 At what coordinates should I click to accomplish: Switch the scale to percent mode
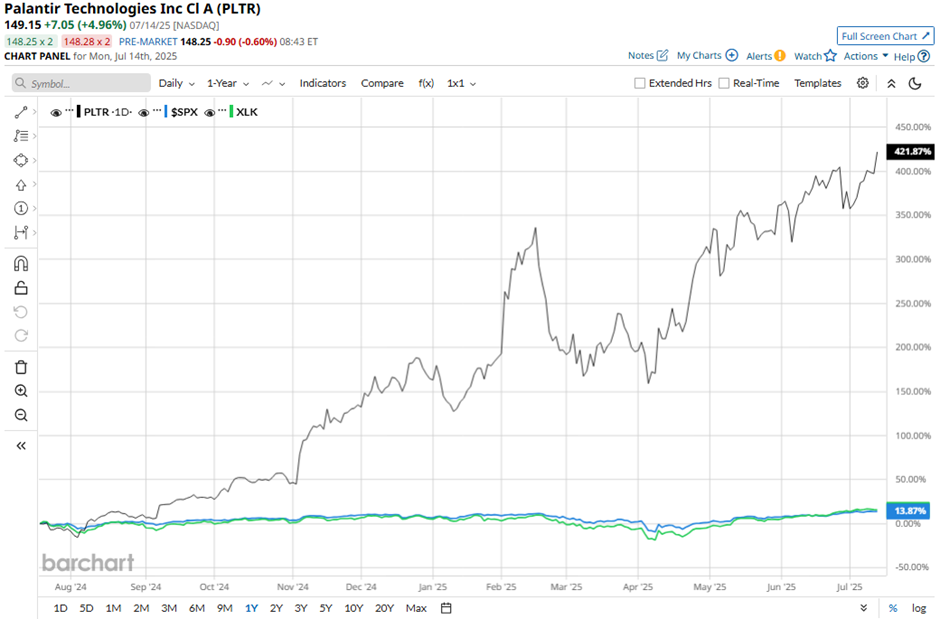point(893,608)
